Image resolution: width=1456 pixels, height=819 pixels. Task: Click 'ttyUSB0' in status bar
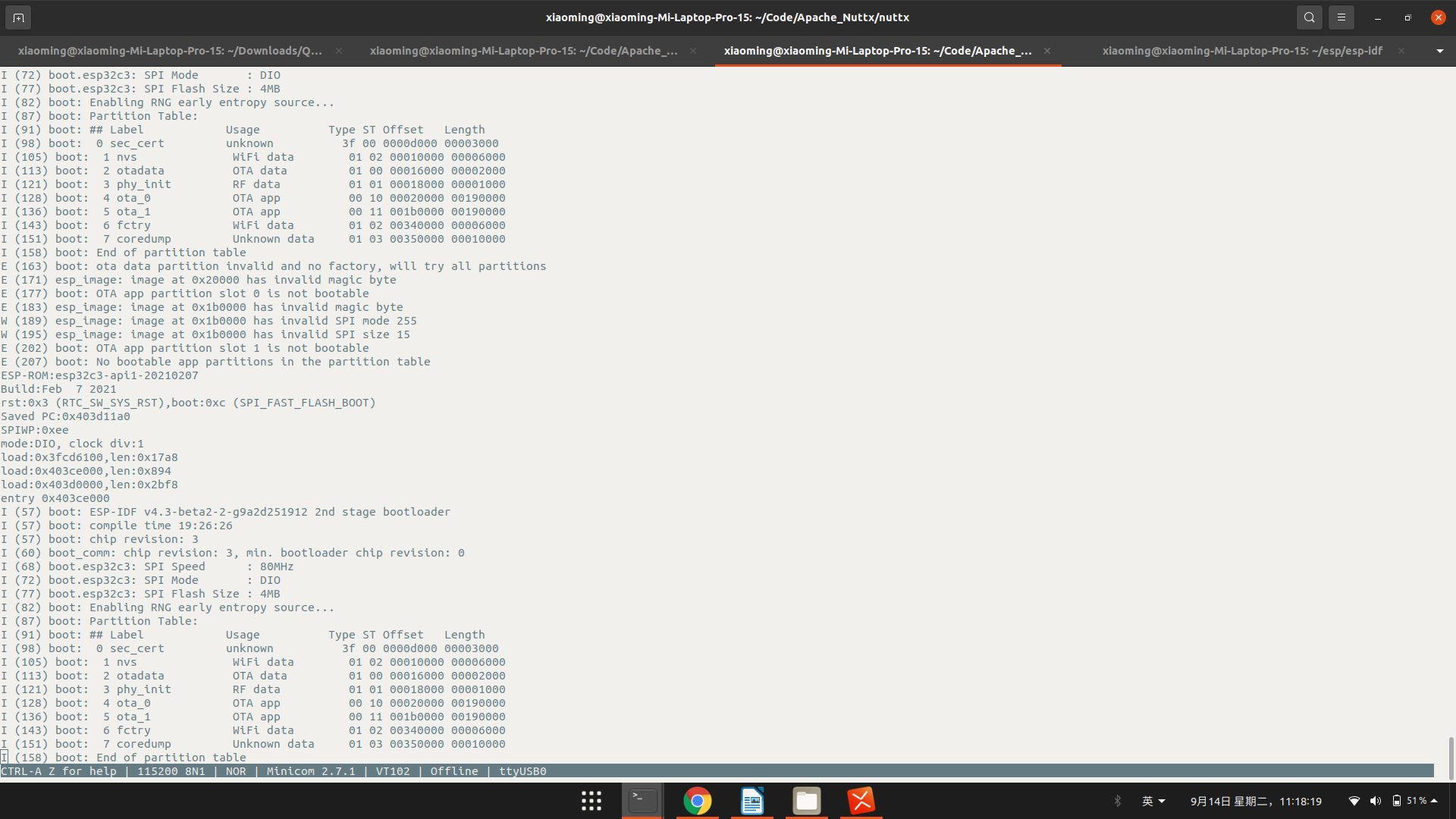pos(522,771)
